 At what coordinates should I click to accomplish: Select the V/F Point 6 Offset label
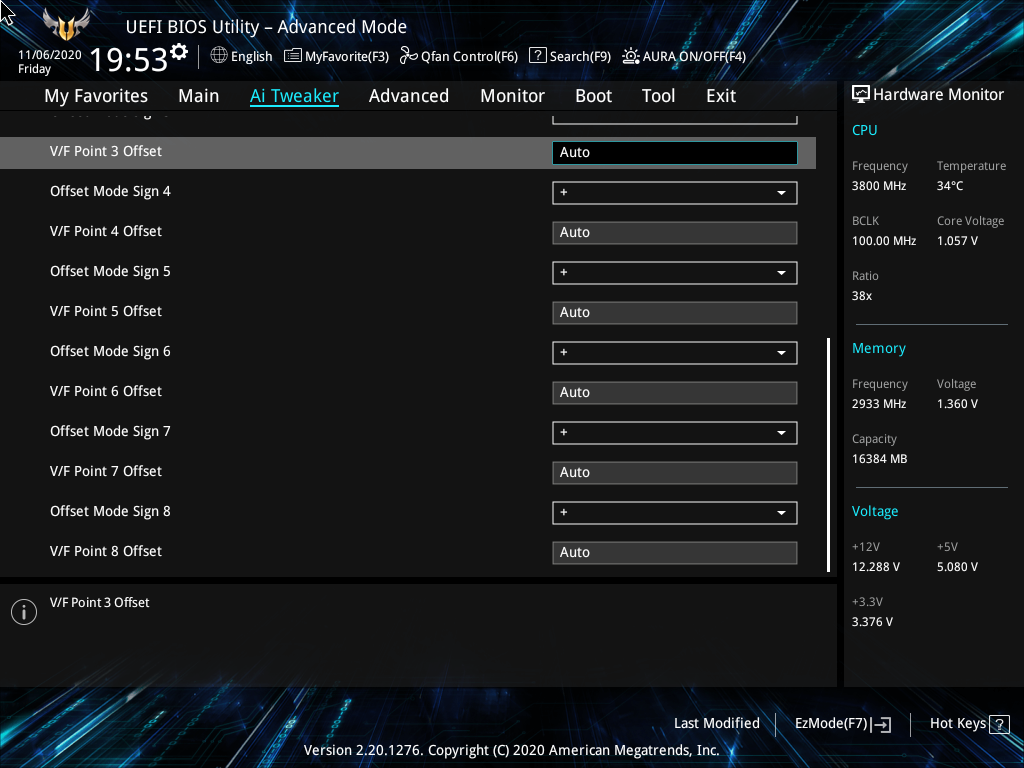[x=106, y=391]
